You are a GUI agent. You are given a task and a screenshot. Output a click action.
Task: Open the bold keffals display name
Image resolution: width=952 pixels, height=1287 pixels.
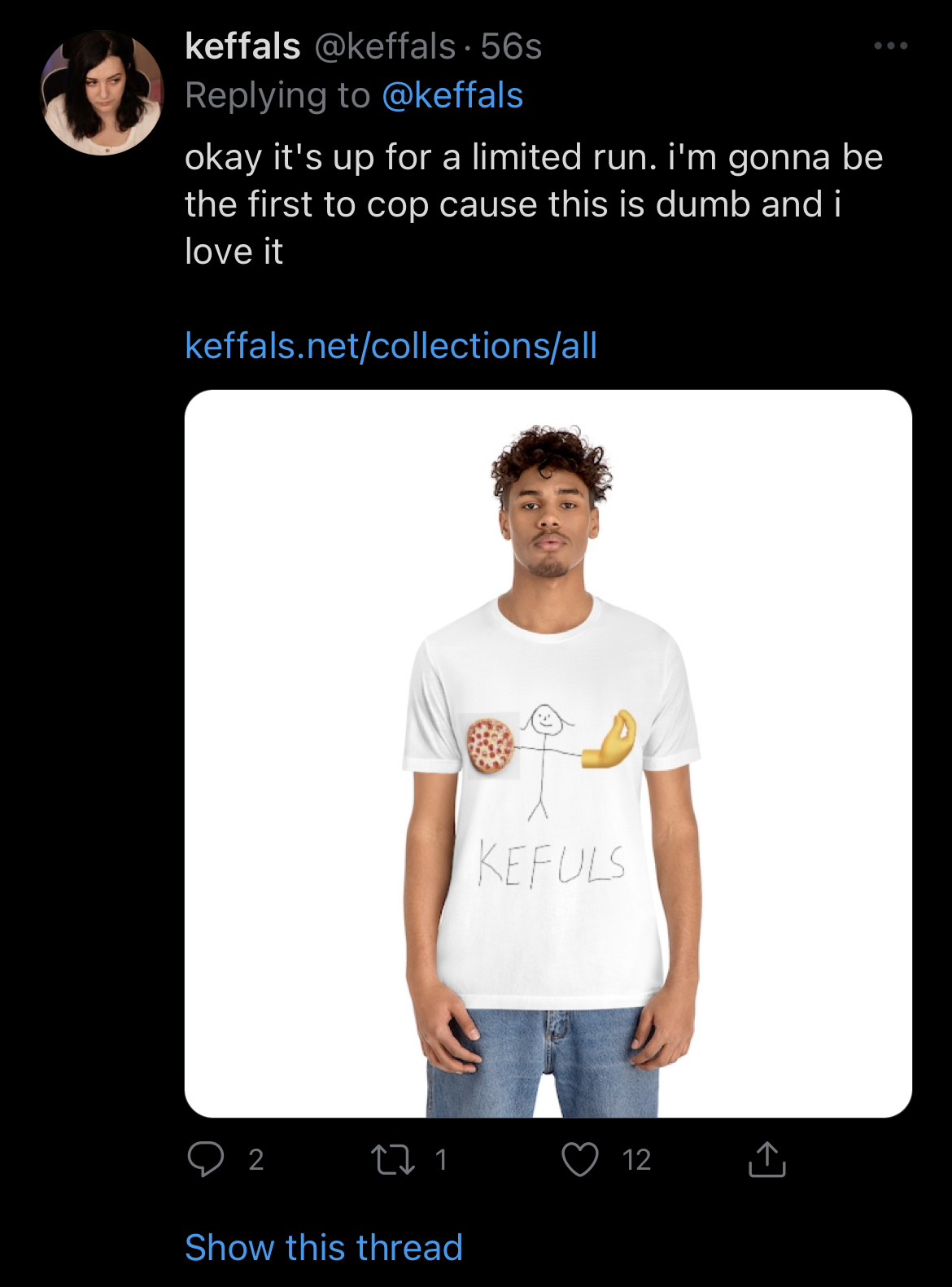(x=243, y=46)
